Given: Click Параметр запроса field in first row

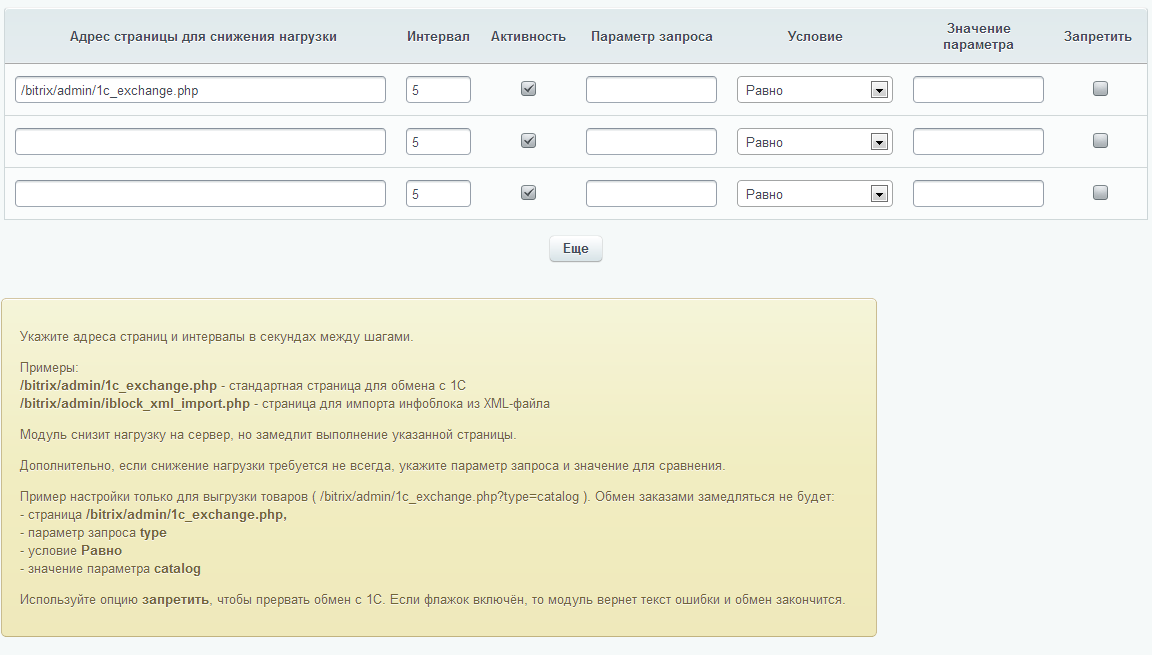Looking at the screenshot, I should 651,90.
